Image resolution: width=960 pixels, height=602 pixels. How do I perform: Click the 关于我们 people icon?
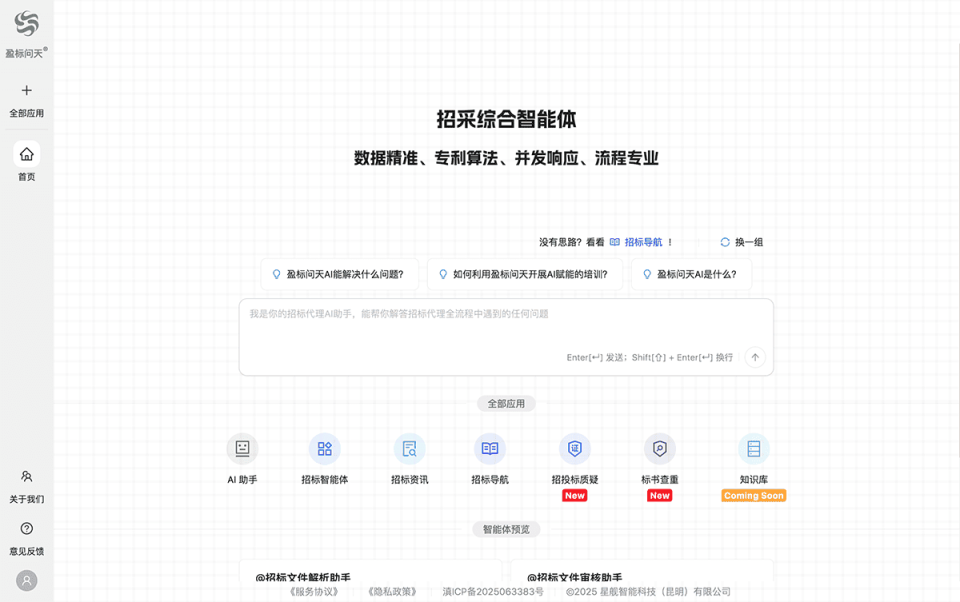pyautogui.click(x=26, y=477)
